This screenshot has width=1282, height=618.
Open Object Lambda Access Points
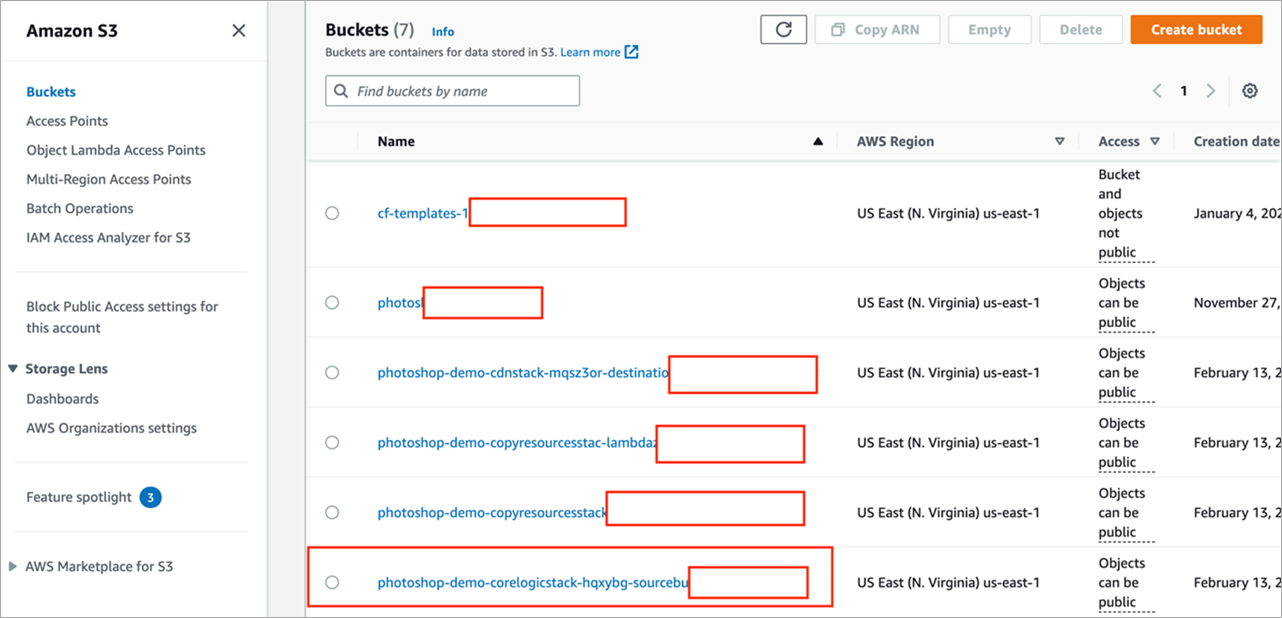pyautogui.click(x=116, y=150)
